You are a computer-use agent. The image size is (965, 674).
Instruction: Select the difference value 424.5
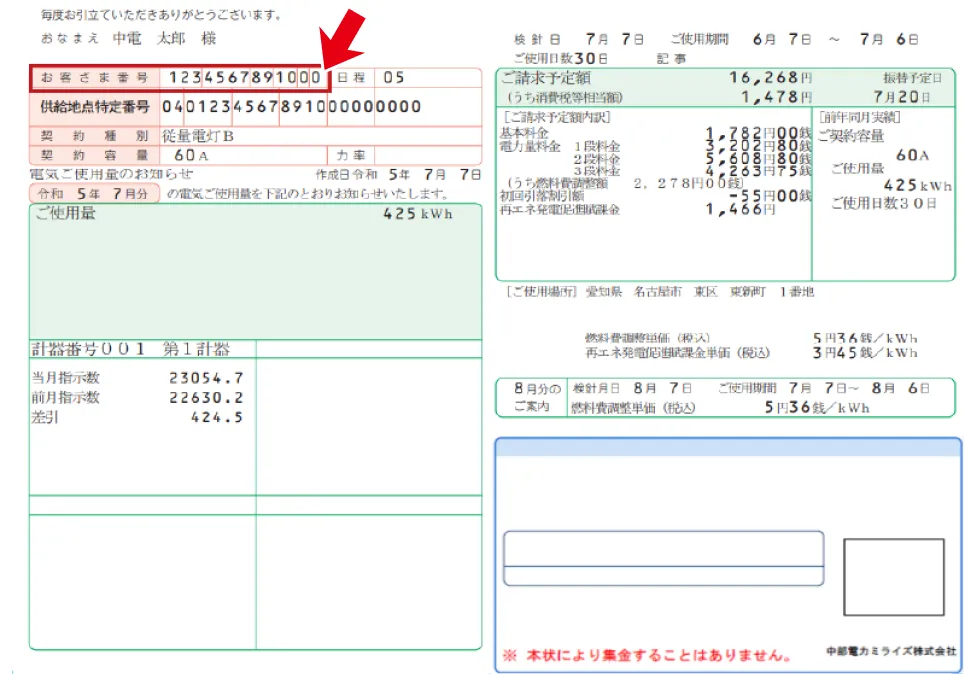point(217,417)
